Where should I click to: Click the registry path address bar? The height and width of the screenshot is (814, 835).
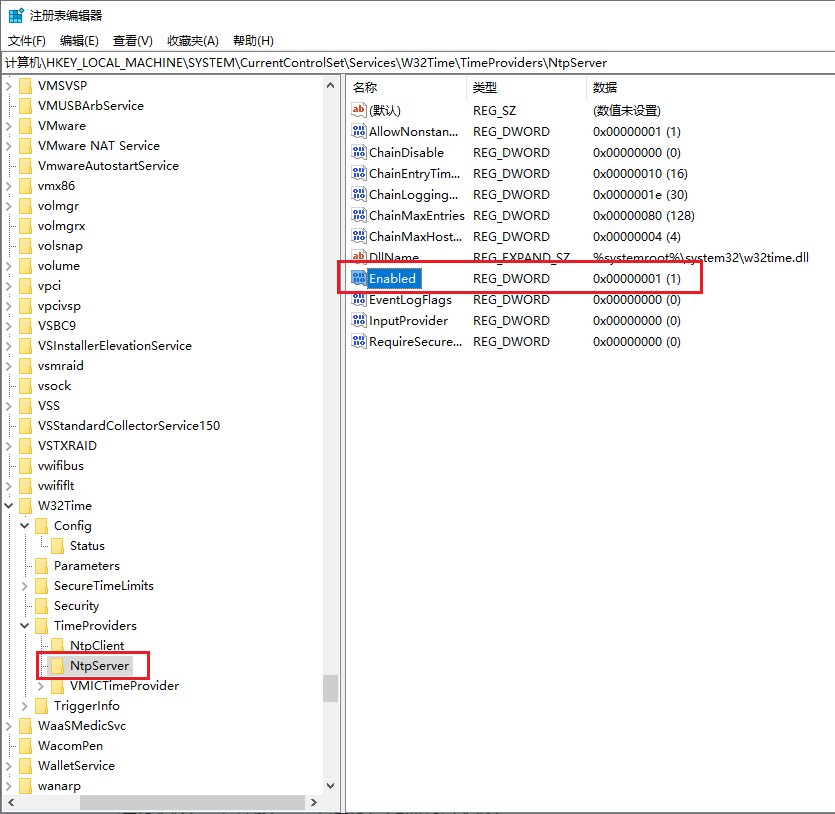[x=418, y=63]
